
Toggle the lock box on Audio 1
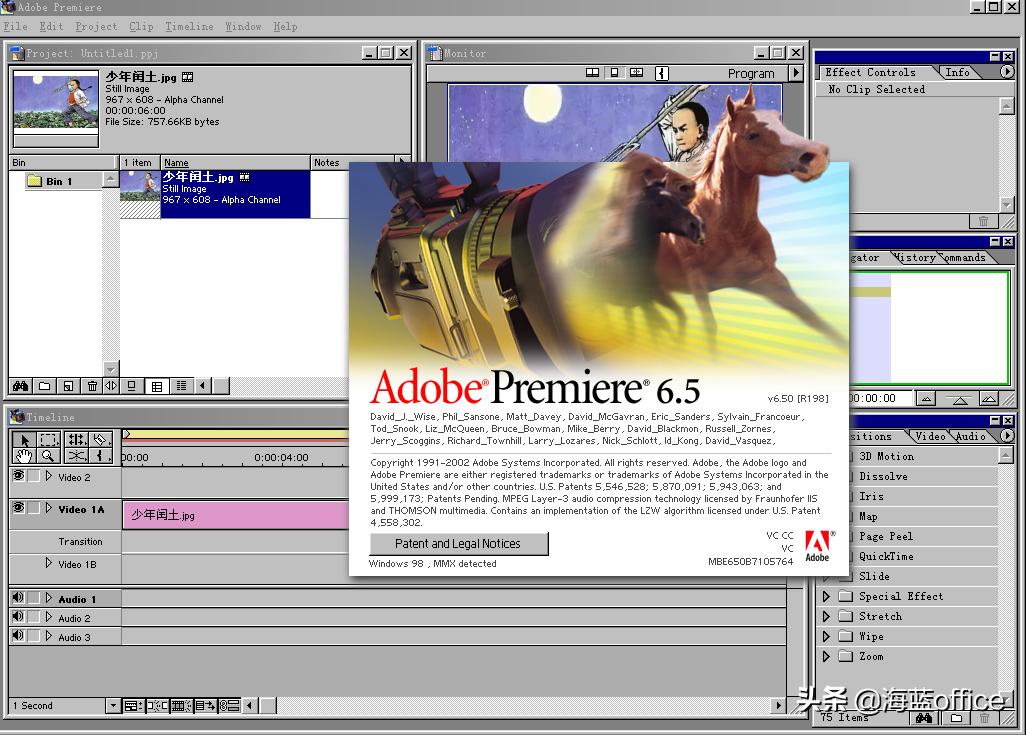tap(34, 598)
